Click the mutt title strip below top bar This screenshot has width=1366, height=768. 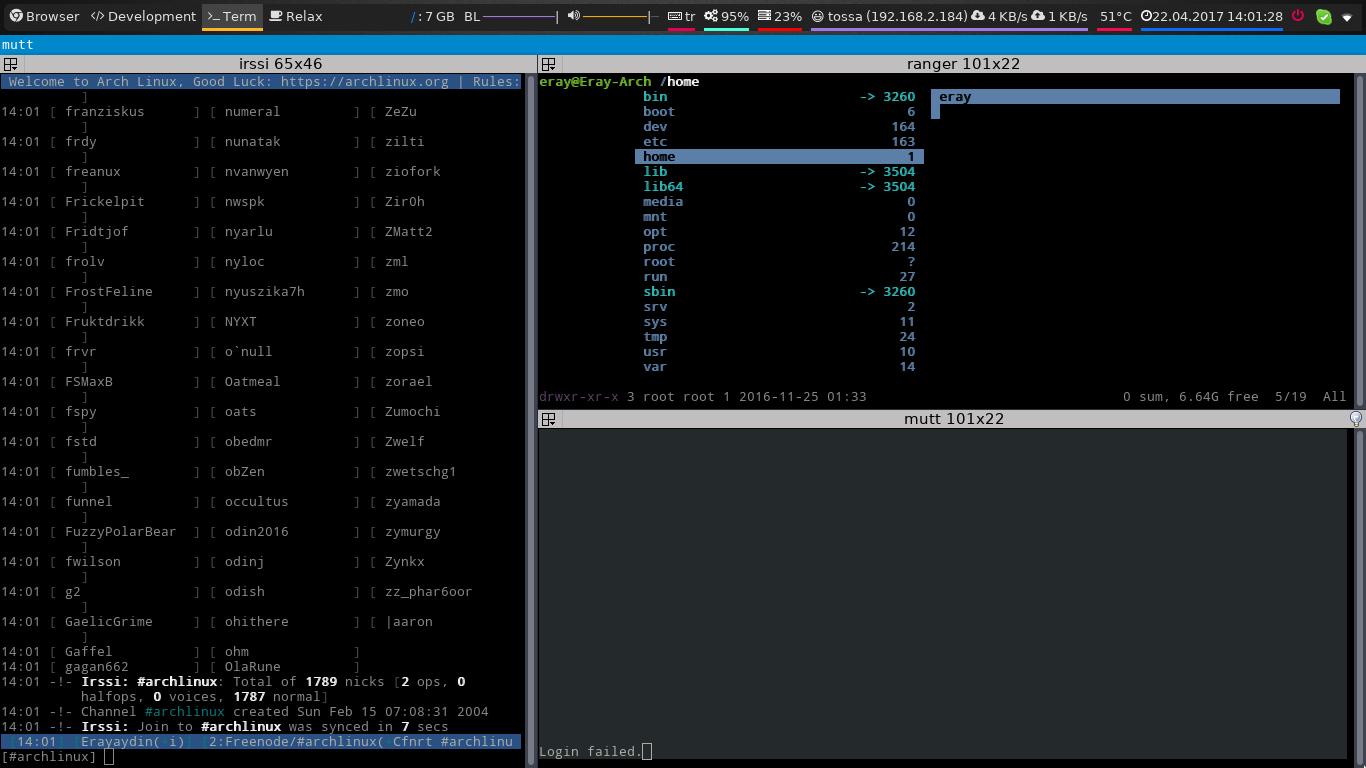click(683, 45)
